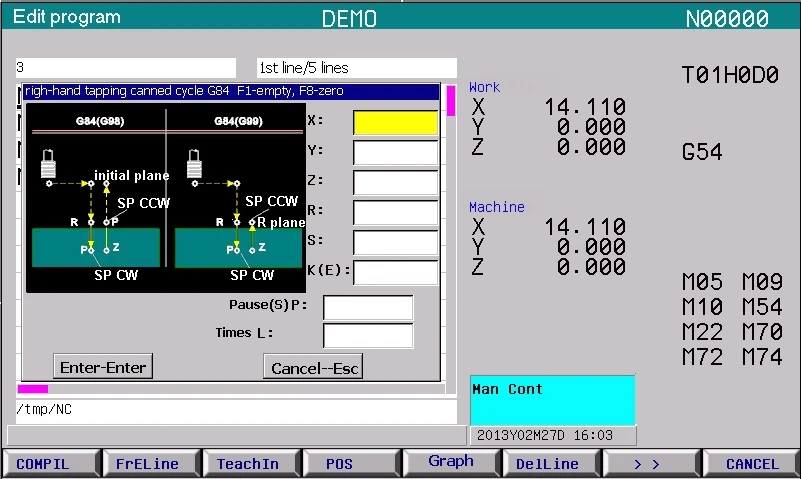Click the M05 status code

(702, 282)
